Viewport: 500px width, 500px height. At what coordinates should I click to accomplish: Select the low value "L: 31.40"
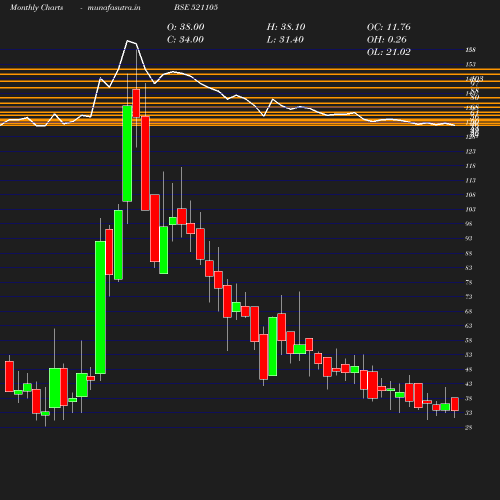tap(285, 39)
